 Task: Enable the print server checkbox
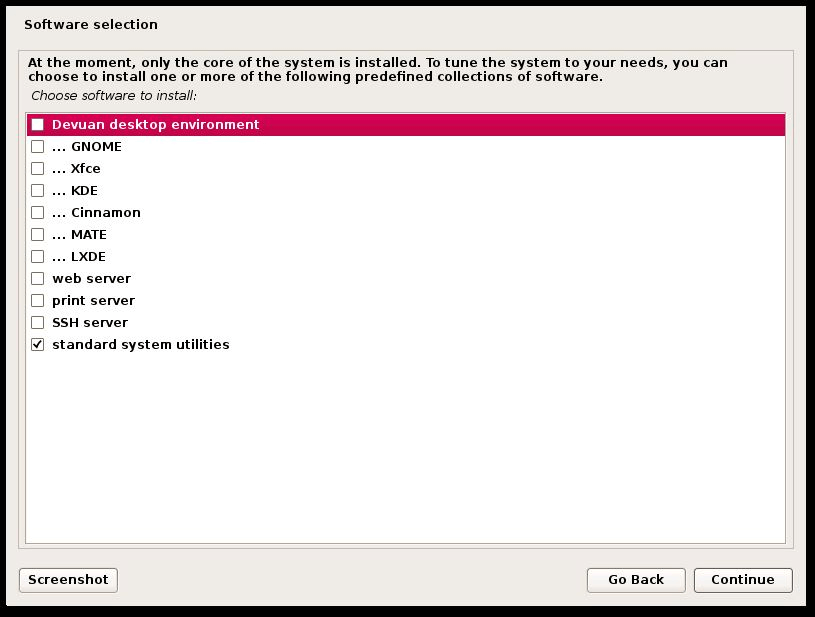click(38, 300)
